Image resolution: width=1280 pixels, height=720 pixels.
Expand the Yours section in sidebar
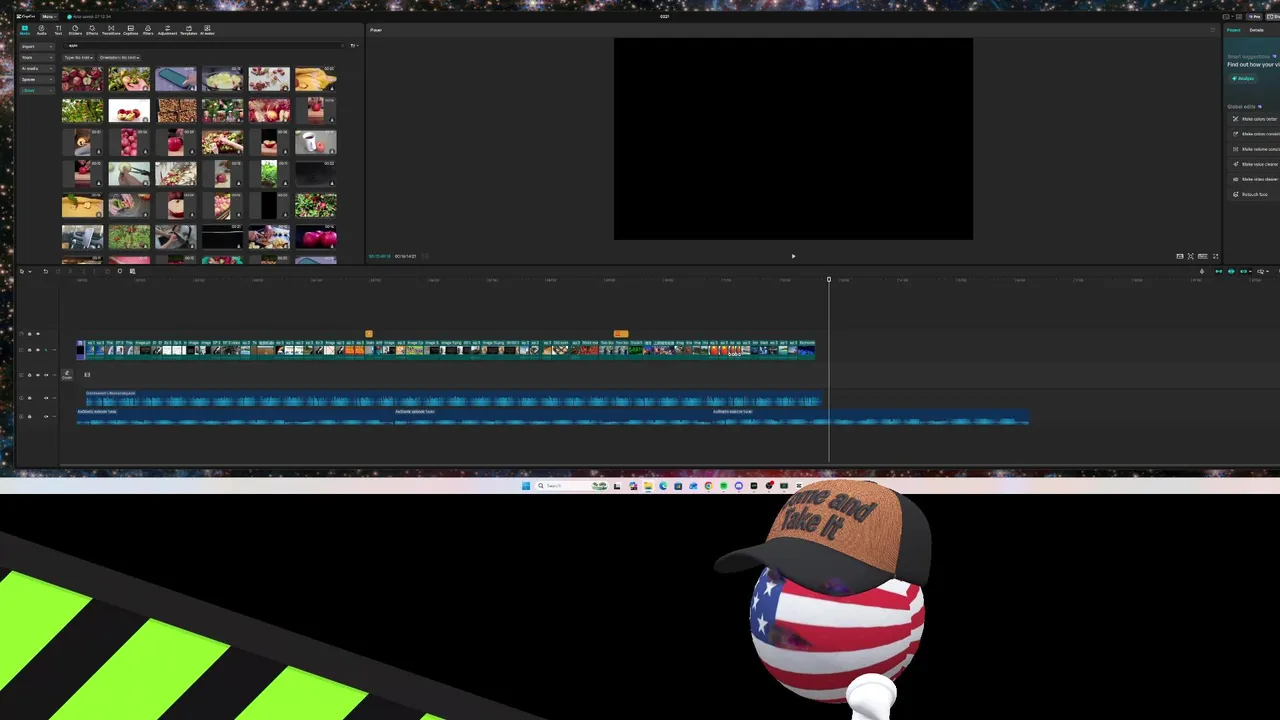37,58
